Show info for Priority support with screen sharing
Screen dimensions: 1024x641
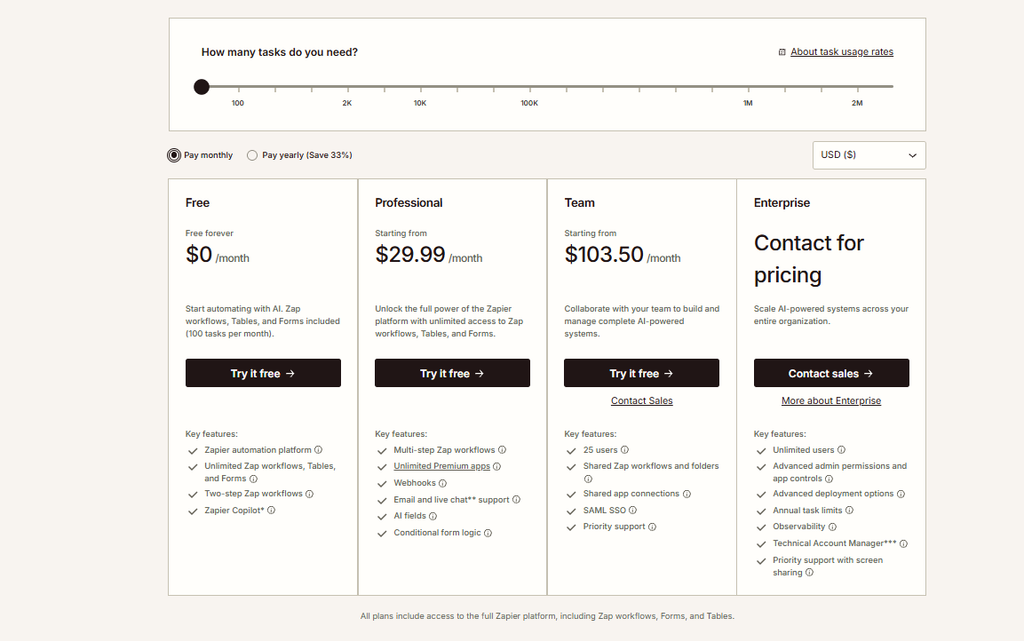[810, 572]
